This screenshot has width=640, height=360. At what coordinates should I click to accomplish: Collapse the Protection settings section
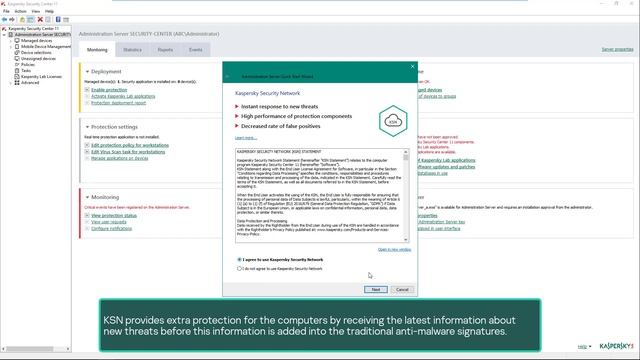click(x=87, y=127)
